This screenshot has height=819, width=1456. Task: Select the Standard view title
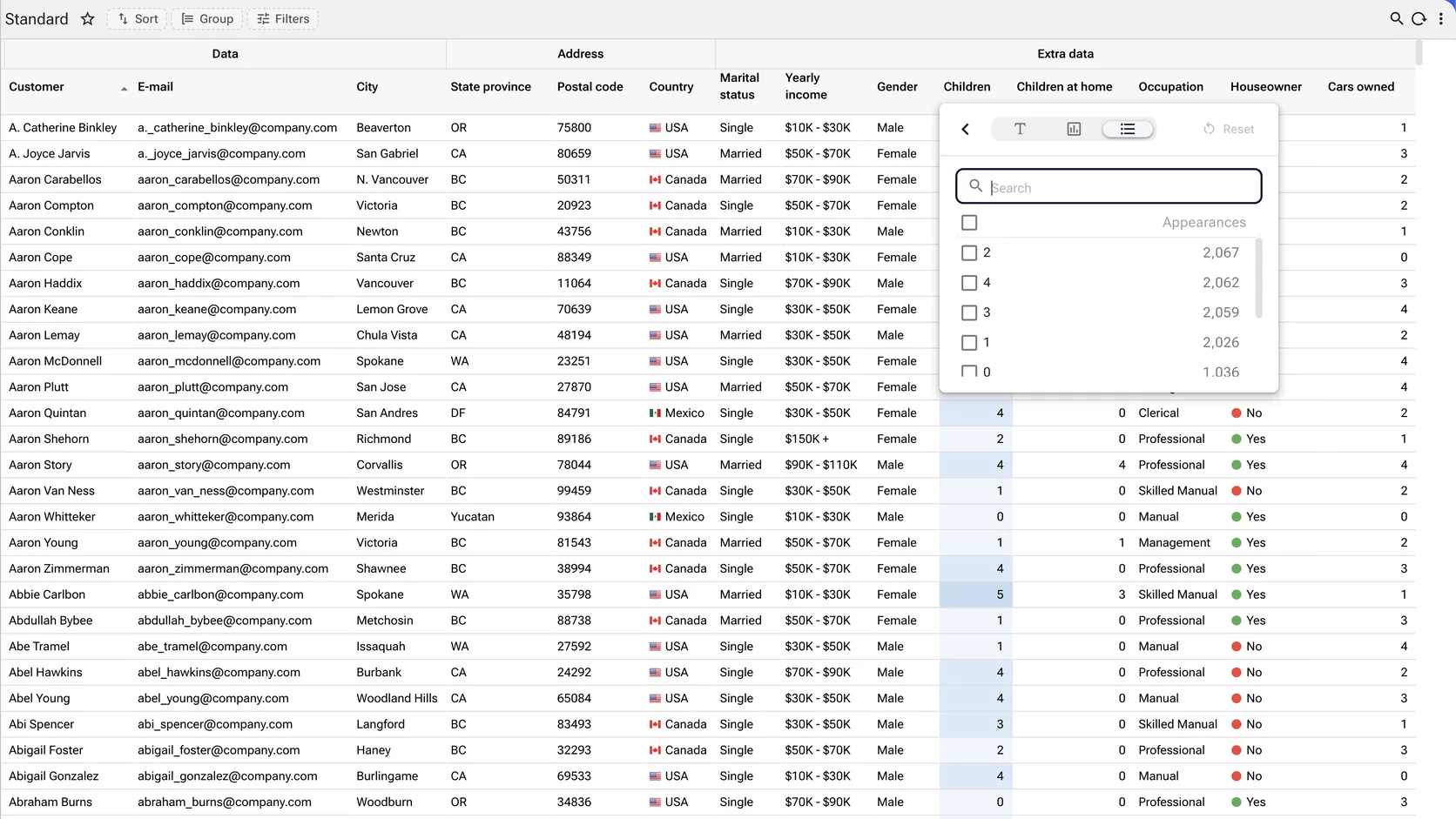37,19
